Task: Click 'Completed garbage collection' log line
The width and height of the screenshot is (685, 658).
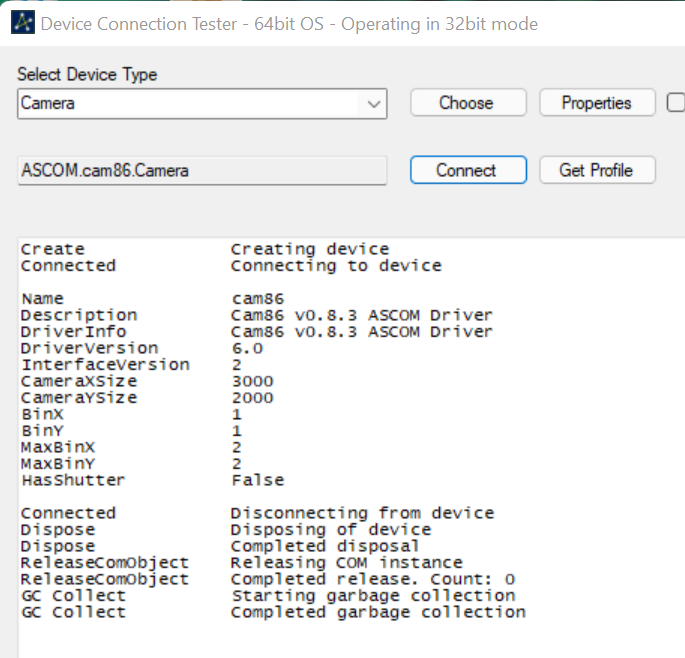Action: click(378, 612)
